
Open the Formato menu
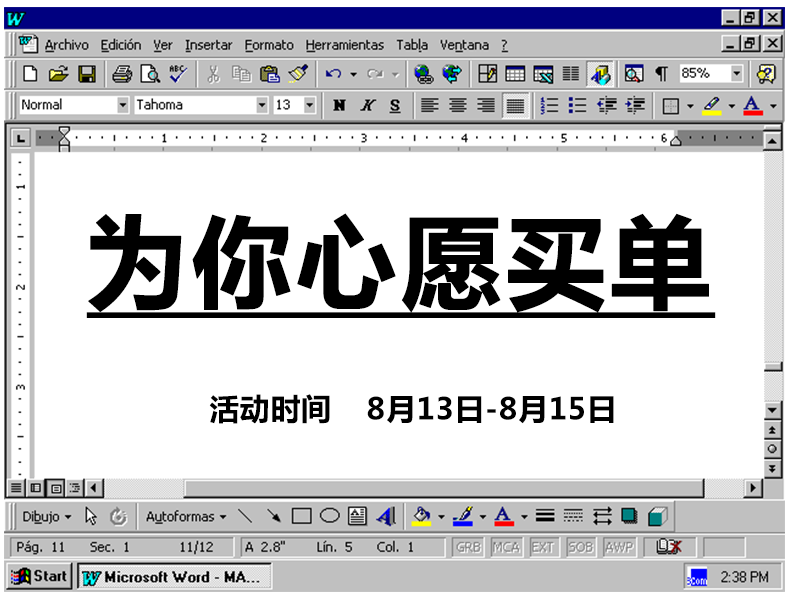click(x=269, y=45)
